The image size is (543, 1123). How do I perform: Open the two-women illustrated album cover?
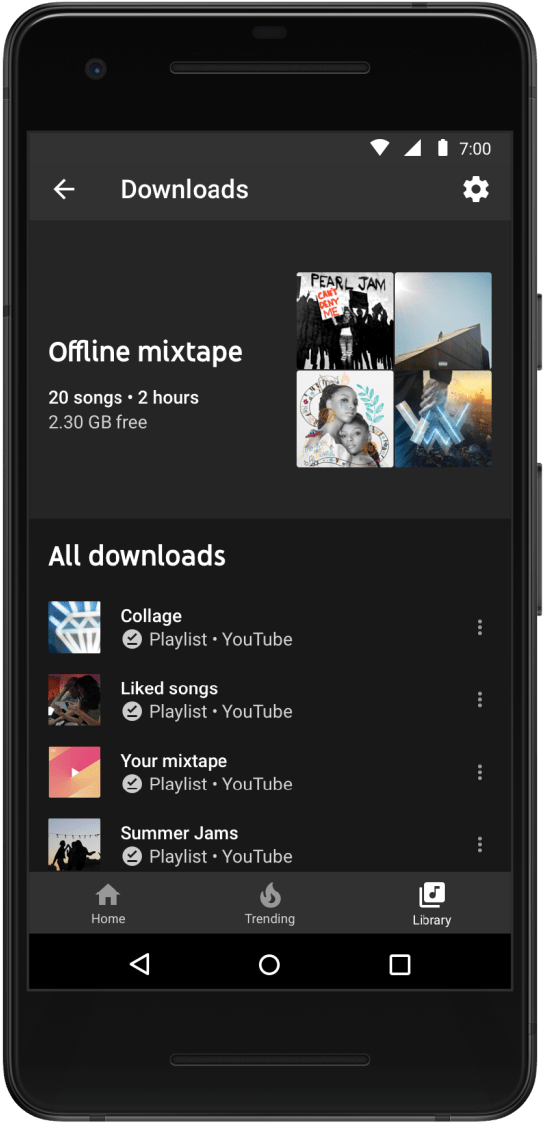tap(345, 418)
